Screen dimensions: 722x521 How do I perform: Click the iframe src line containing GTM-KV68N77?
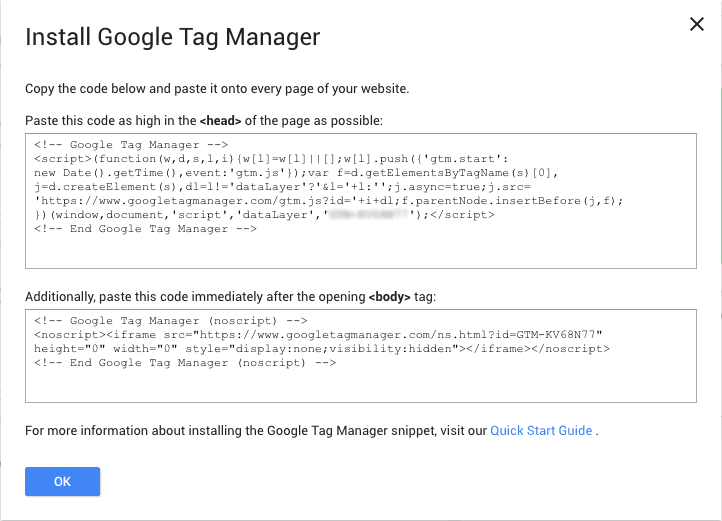click(318, 334)
